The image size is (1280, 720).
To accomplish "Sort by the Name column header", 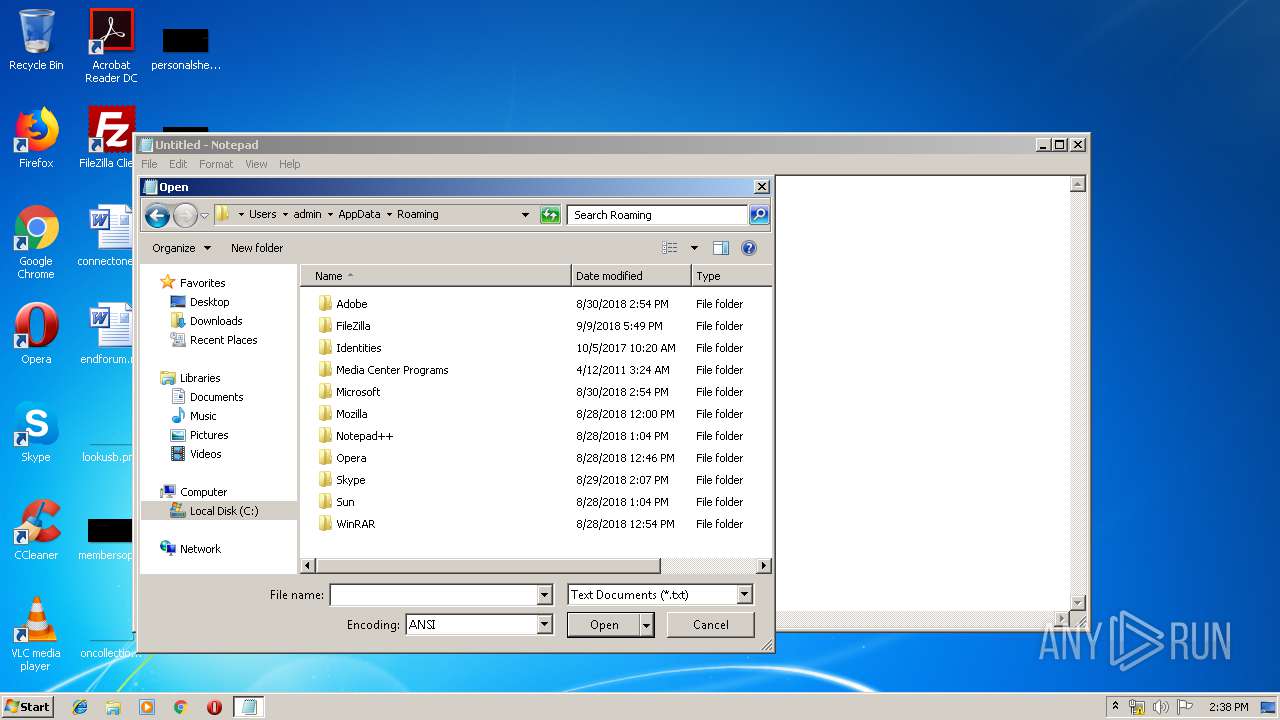I will click(435, 276).
